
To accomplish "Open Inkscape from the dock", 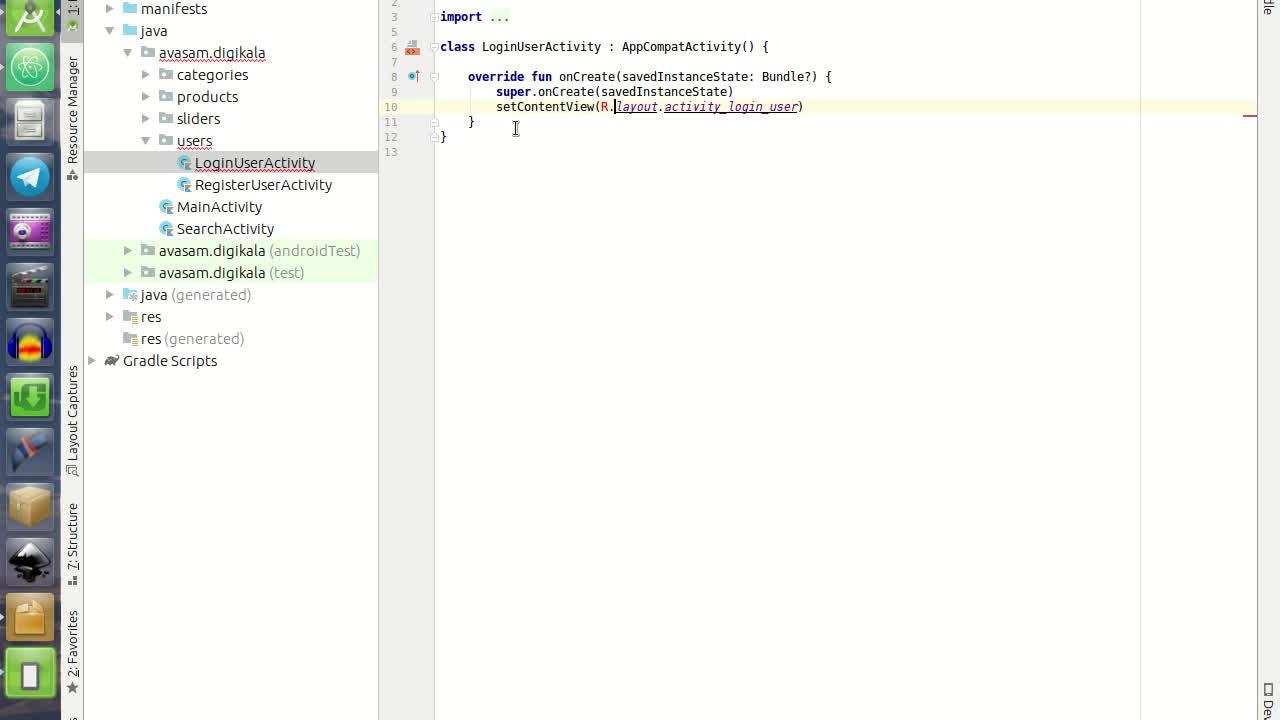I will point(30,562).
